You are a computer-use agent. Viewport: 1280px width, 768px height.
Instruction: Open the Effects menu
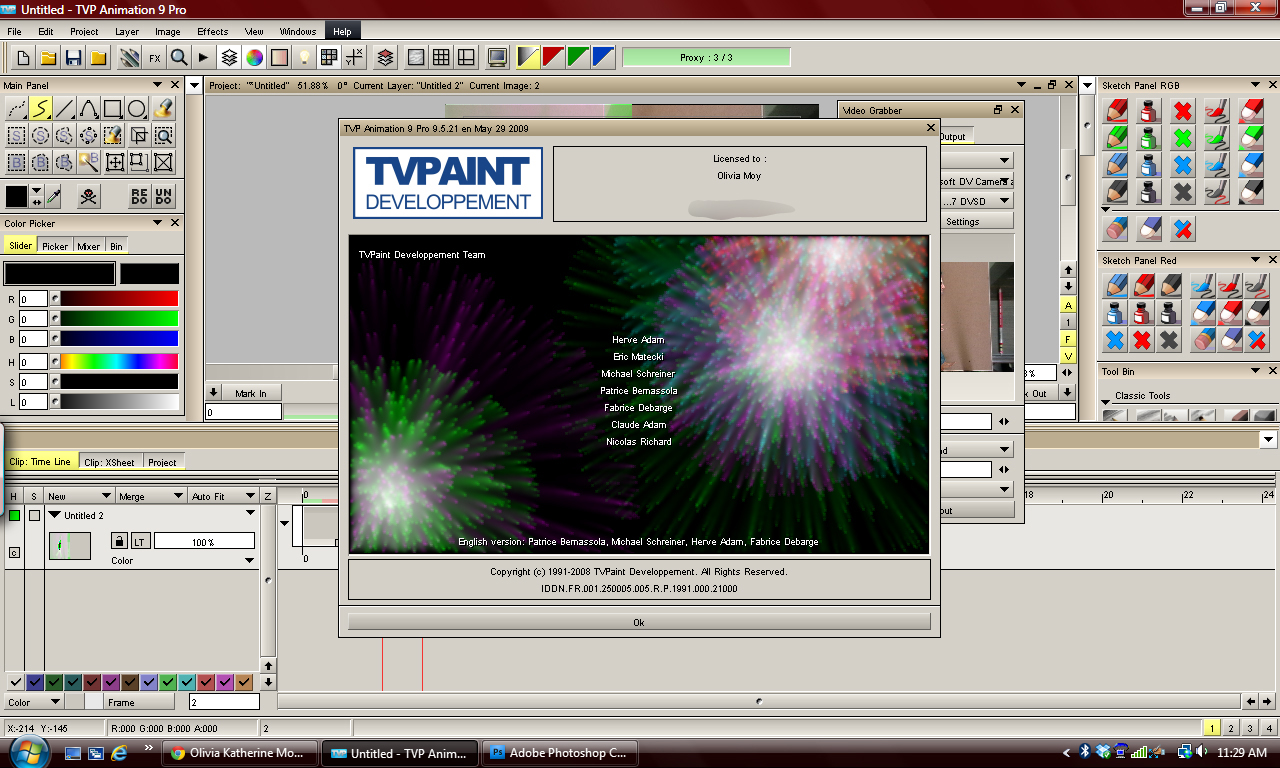pyautogui.click(x=213, y=31)
